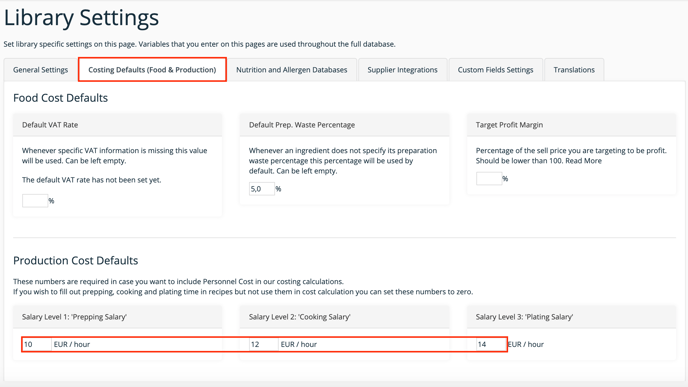This screenshot has width=688, height=387.
Task: Select Costing Defaults (Food & Production) tab
Action: point(152,70)
